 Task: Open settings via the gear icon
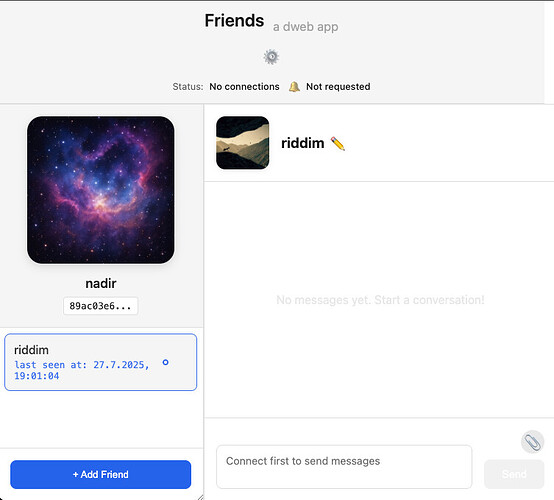click(x=271, y=57)
